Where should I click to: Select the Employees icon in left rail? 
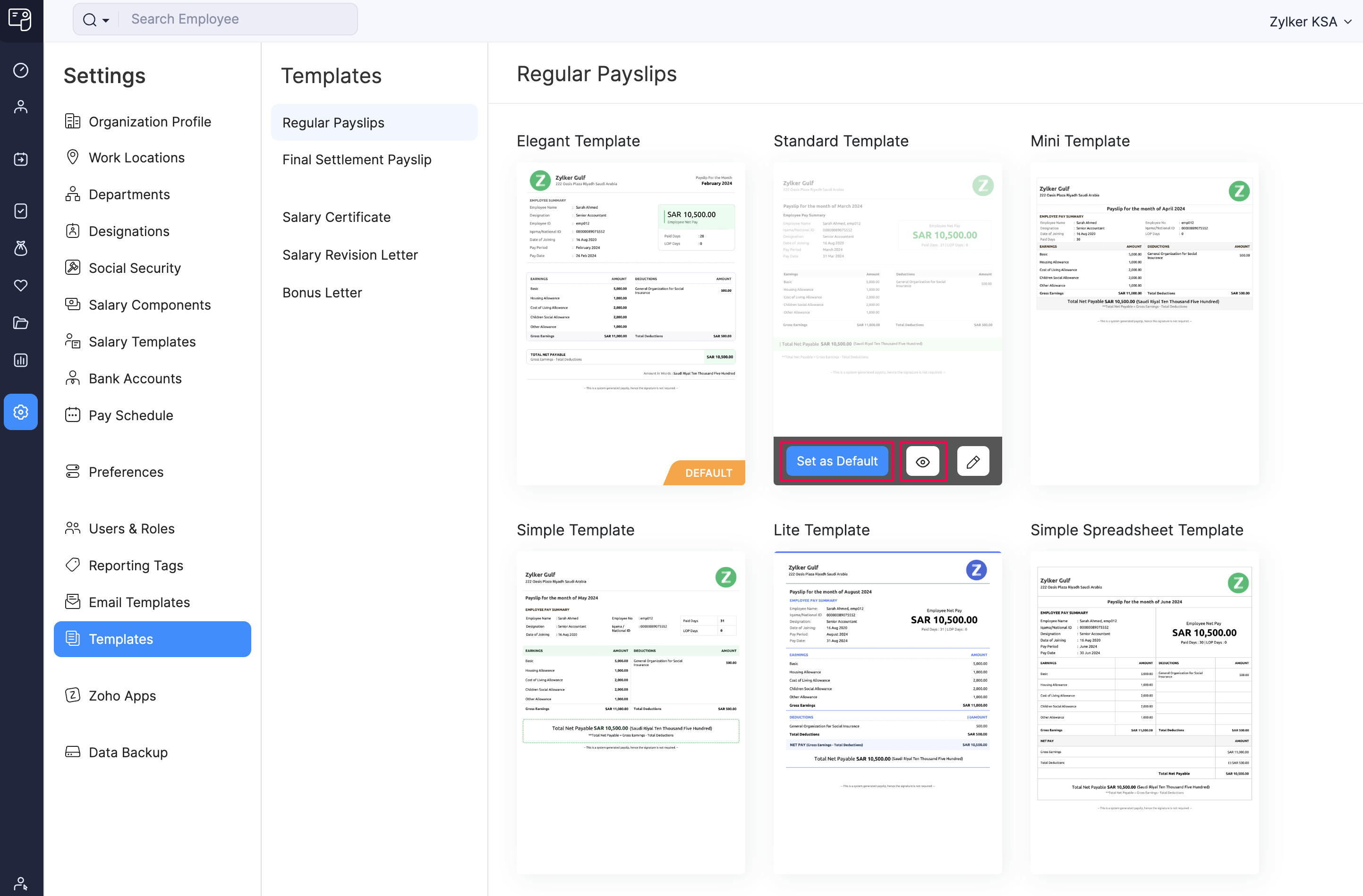click(x=21, y=107)
